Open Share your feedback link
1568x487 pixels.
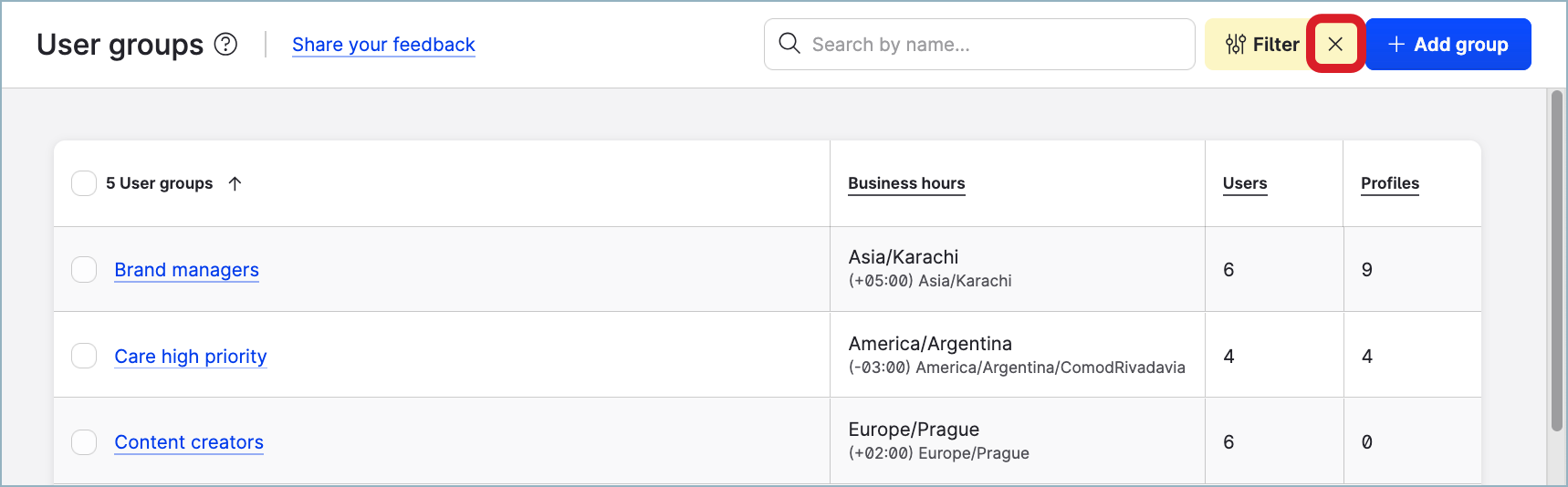click(x=383, y=45)
